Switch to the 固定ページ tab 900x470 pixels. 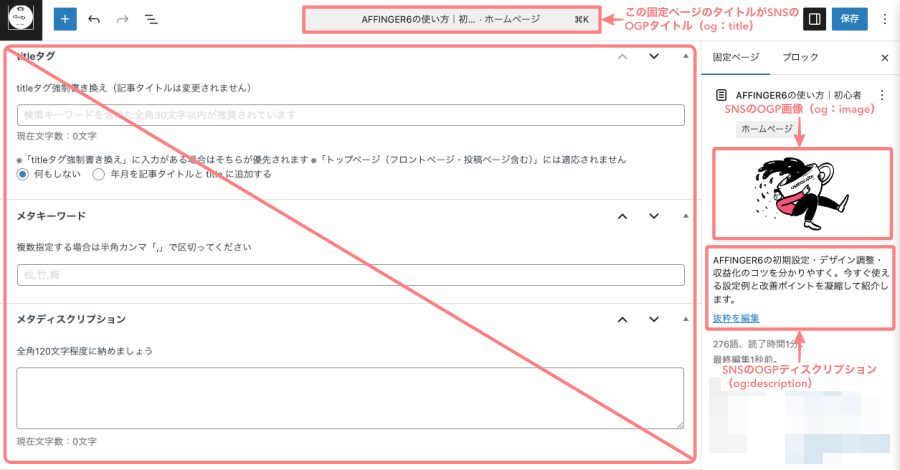[735, 58]
